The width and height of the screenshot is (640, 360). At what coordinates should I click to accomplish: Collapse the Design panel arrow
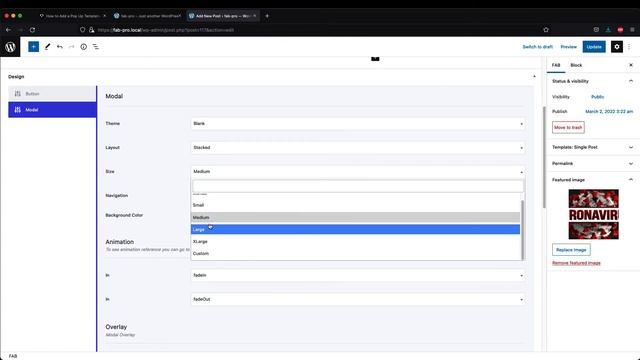(x=534, y=77)
